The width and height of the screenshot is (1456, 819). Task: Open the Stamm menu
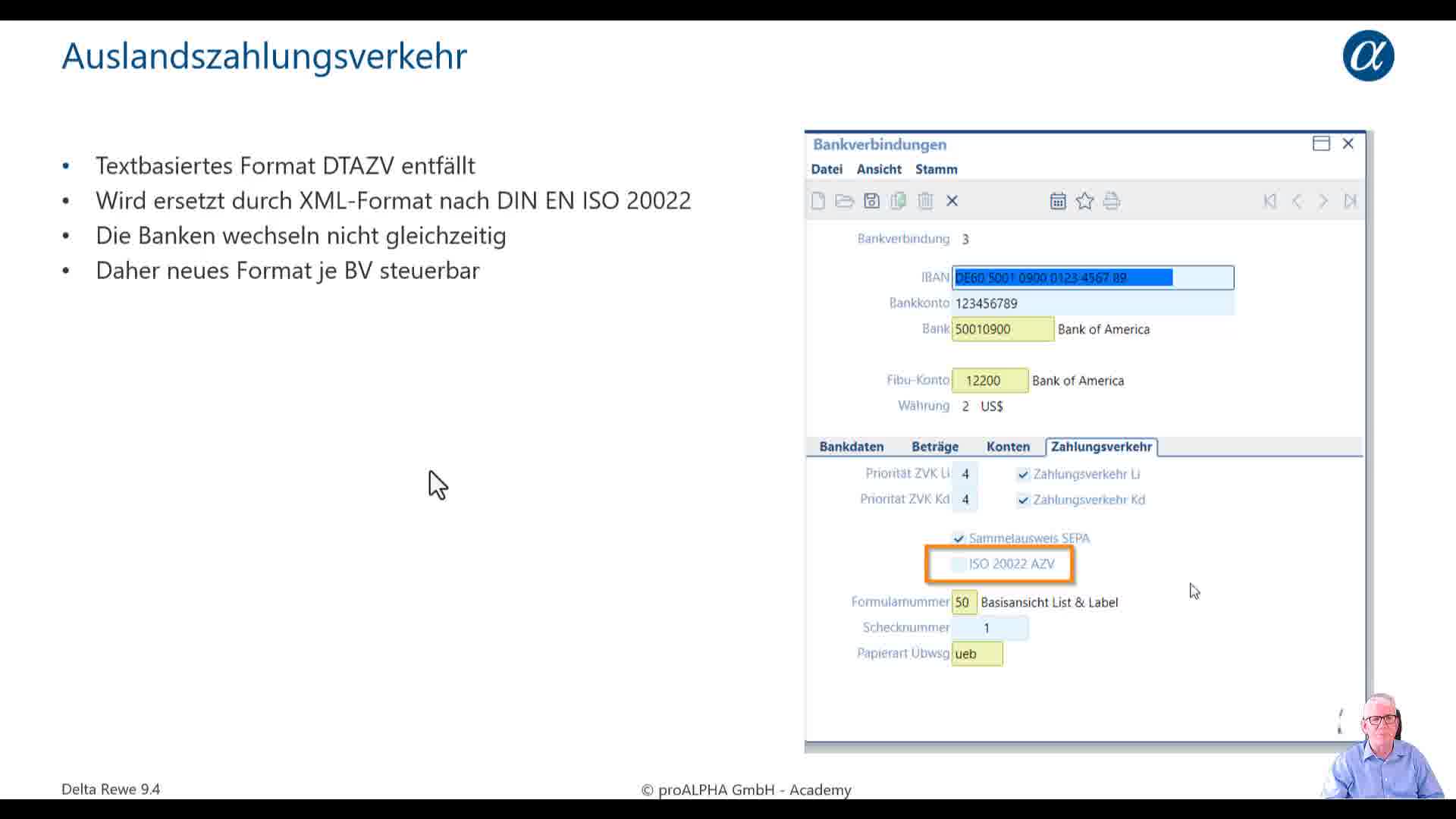click(935, 168)
